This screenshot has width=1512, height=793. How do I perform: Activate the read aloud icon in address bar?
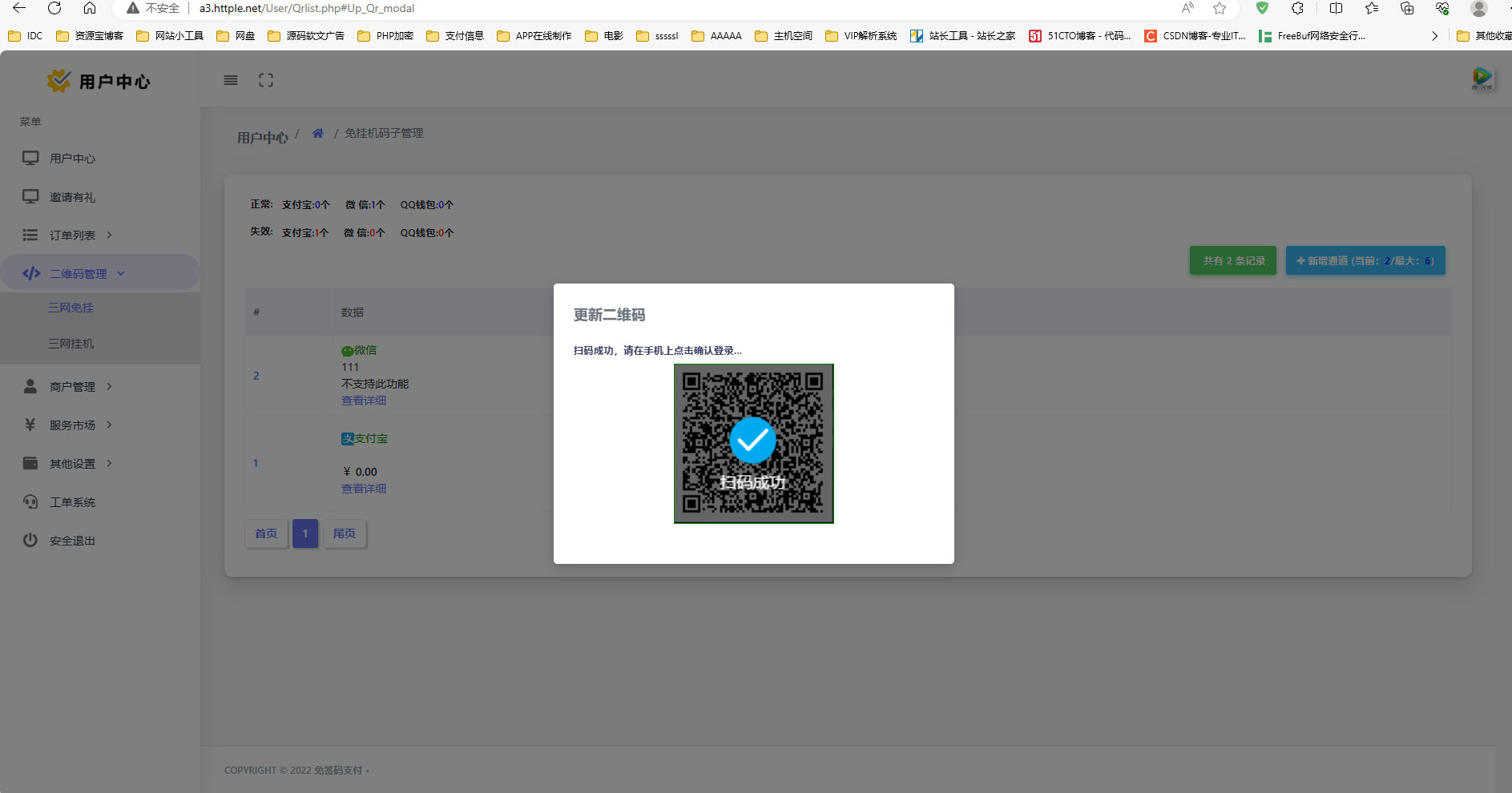pos(1187,8)
